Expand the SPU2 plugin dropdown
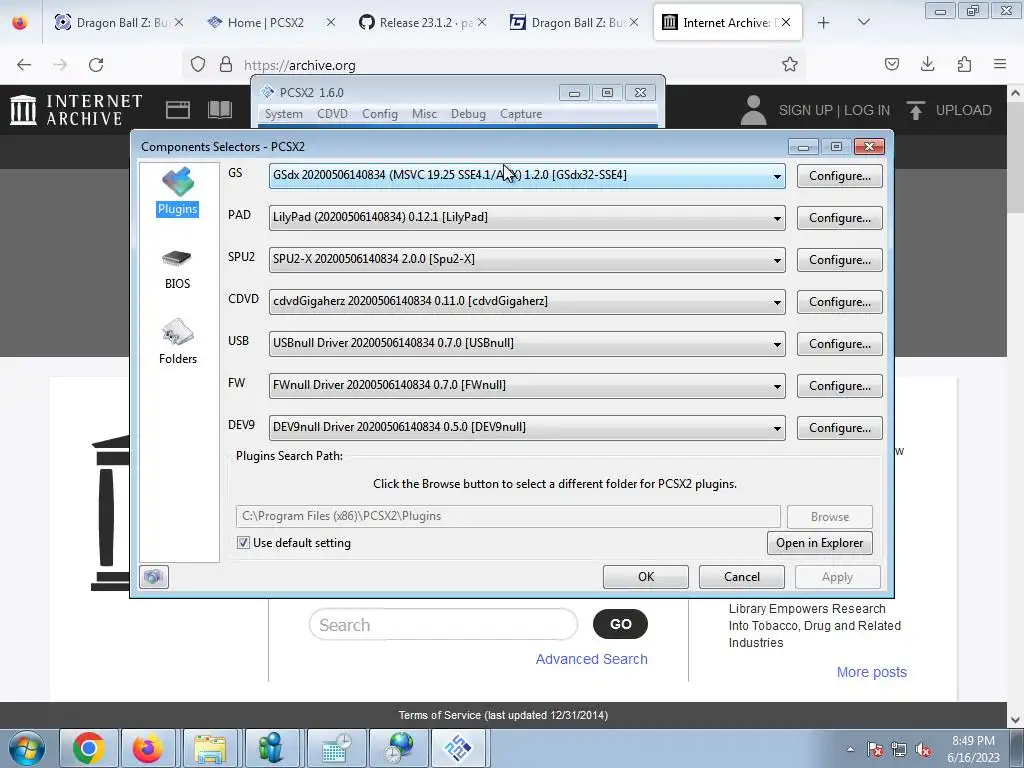The image size is (1024, 768). pos(777,260)
